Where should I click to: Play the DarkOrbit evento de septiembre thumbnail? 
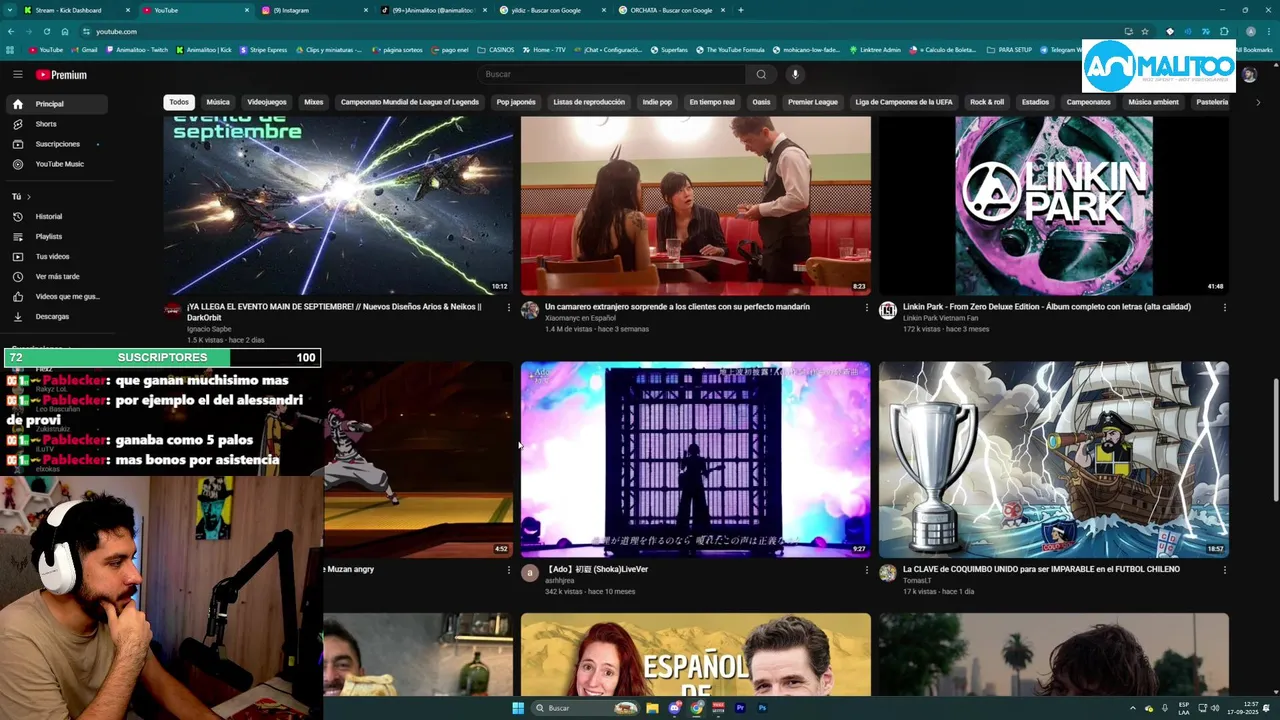tap(338, 205)
